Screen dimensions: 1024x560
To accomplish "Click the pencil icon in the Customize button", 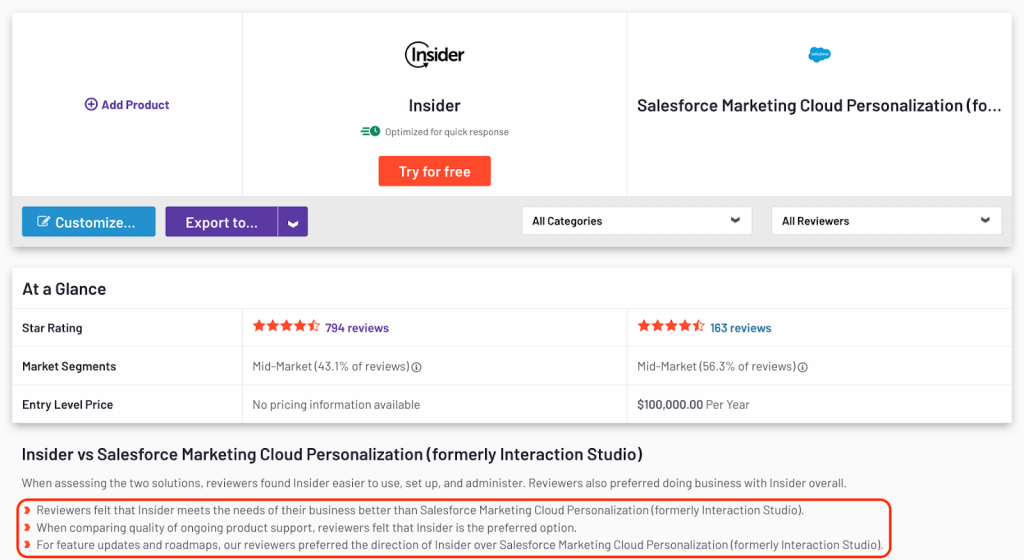I will [43, 221].
